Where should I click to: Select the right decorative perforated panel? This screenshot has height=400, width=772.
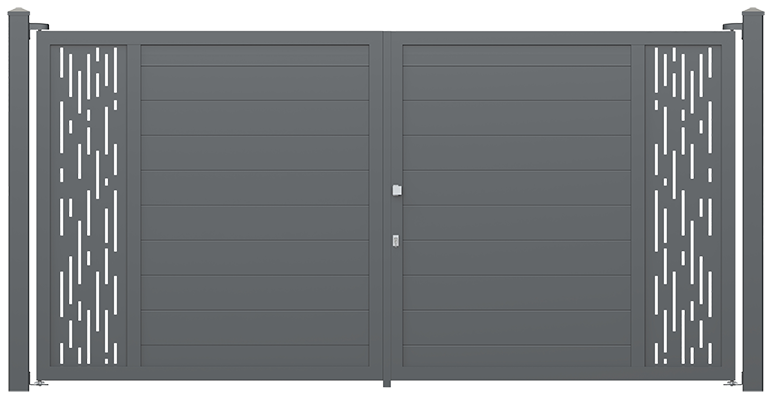[x=683, y=205]
